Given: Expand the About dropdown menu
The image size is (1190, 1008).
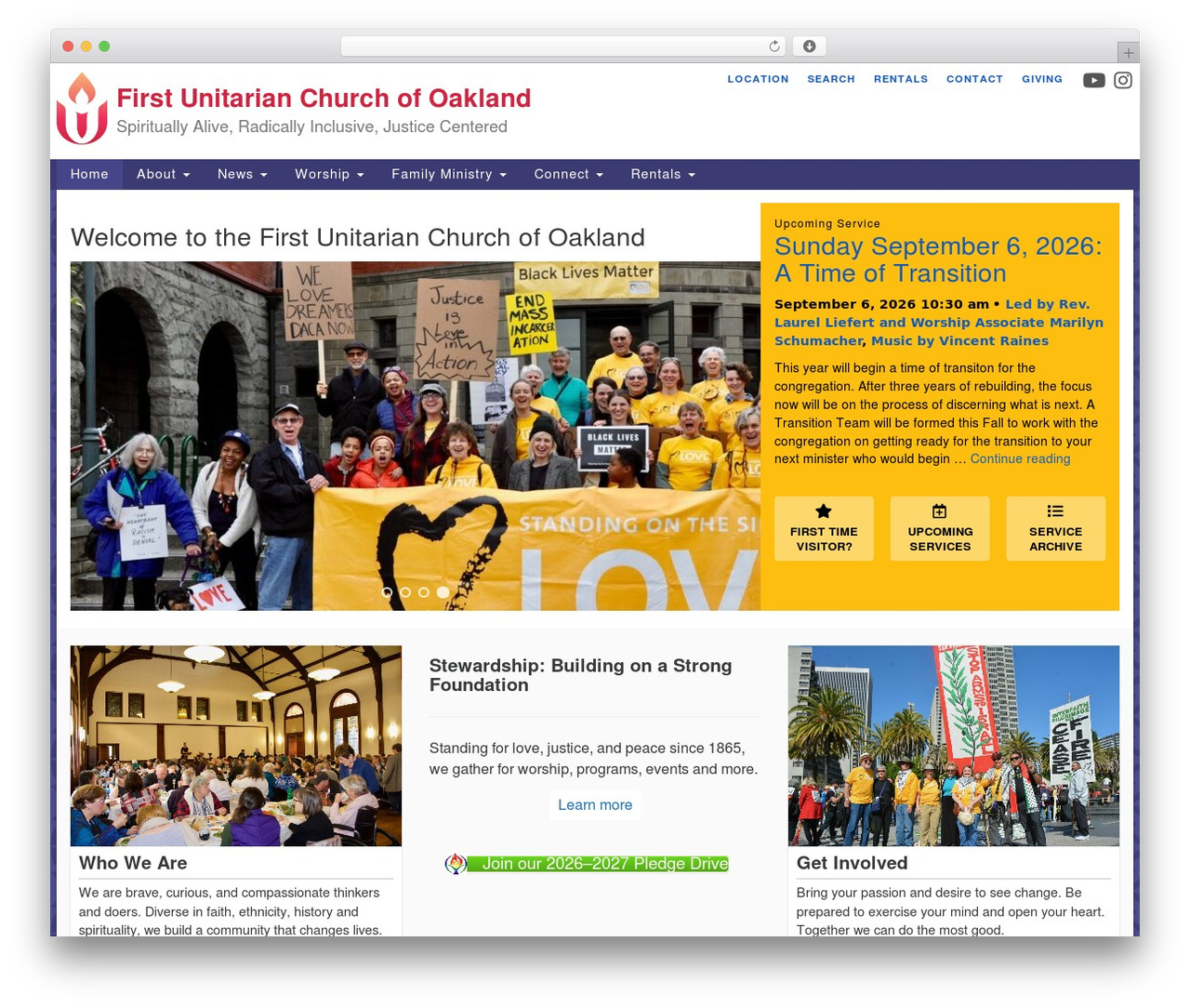Looking at the screenshot, I should pyautogui.click(x=164, y=175).
